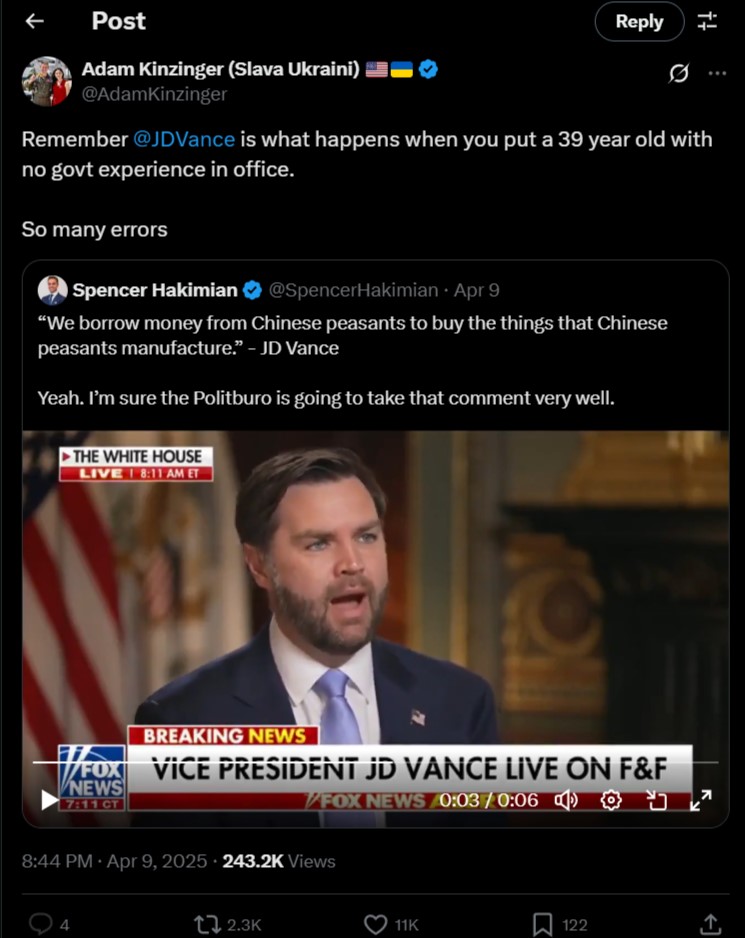Click the reply comment icon
Screen dimensions: 745x938
[x=41, y=924]
